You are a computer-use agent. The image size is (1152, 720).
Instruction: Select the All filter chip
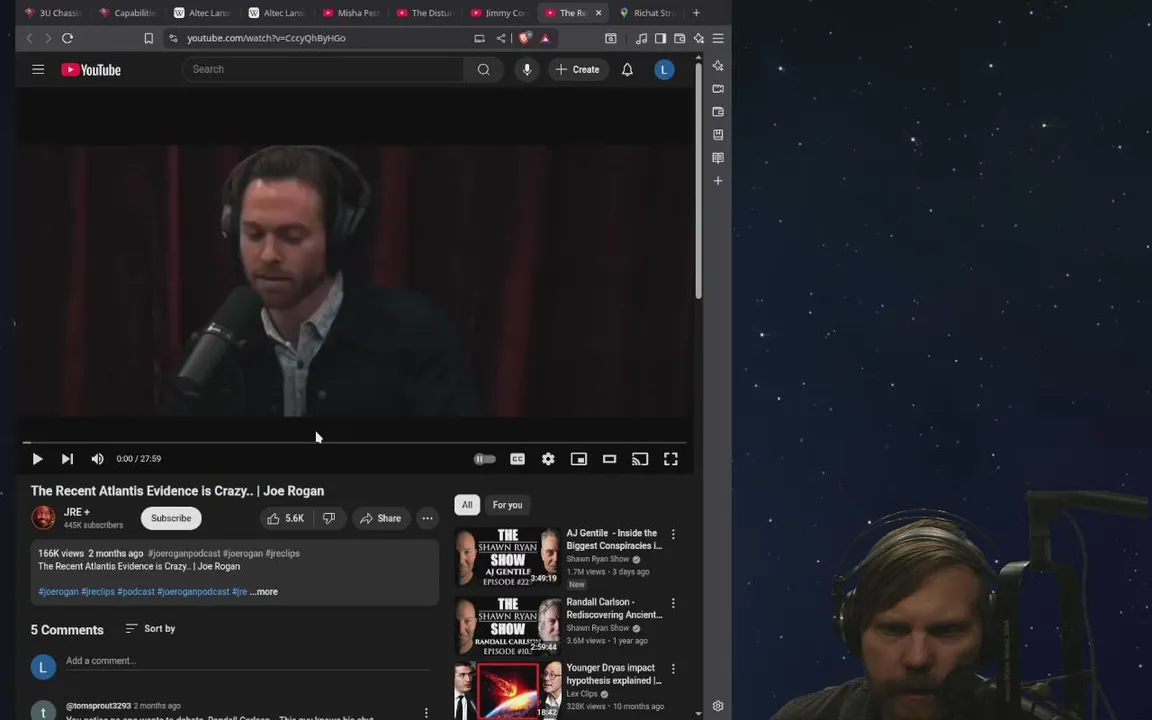pos(467,505)
